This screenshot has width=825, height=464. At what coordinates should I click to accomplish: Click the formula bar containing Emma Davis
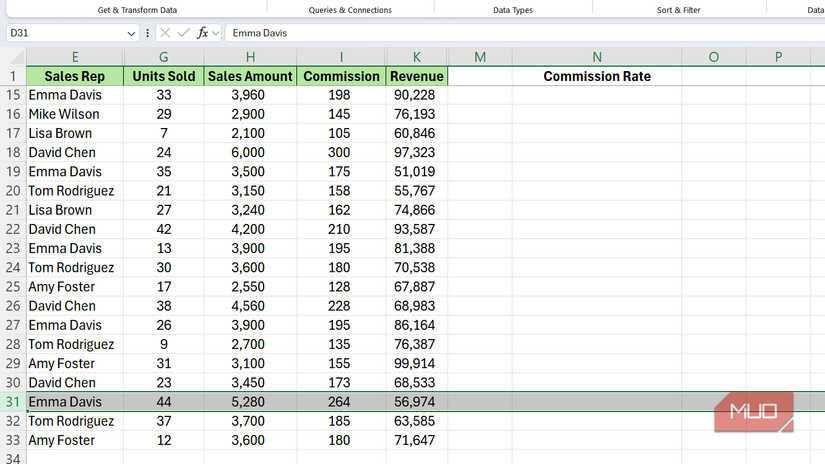pos(525,33)
